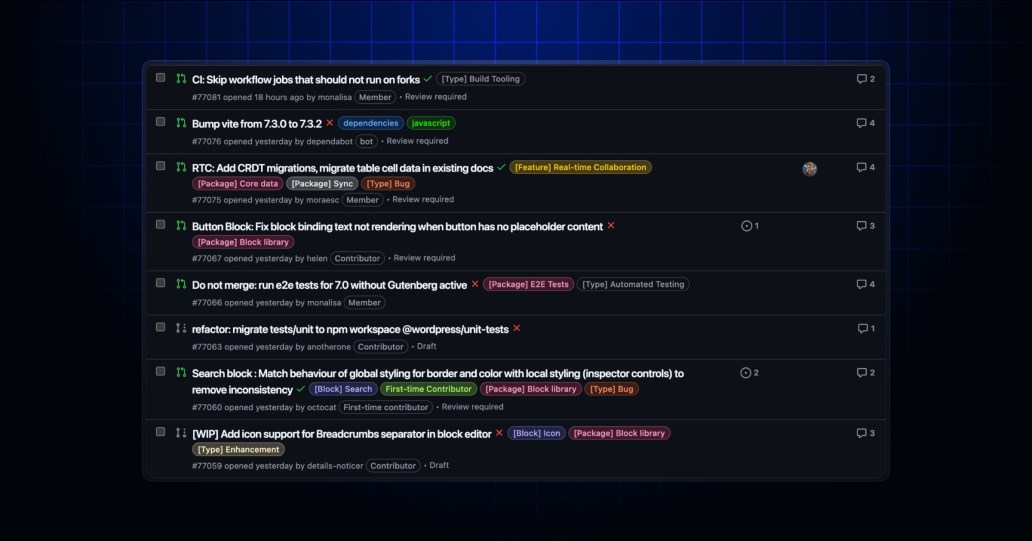Open PR Search block: Match behaviour of global styling
The image size is (1032, 541).
438,381
